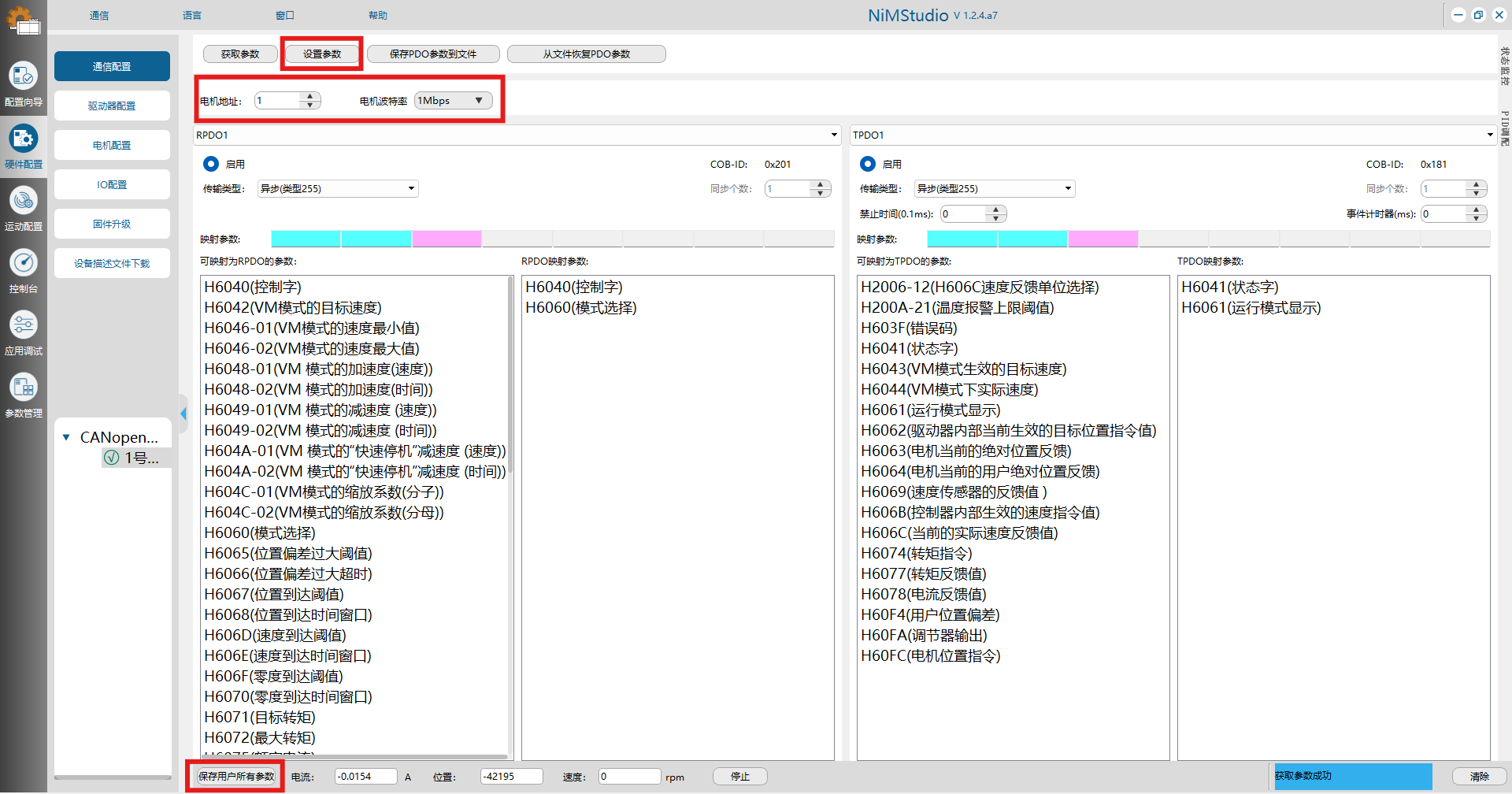1512x794 pixels.
Task: Switch to 设备描述文件下载 tab
Action: (x=112, y=263)
